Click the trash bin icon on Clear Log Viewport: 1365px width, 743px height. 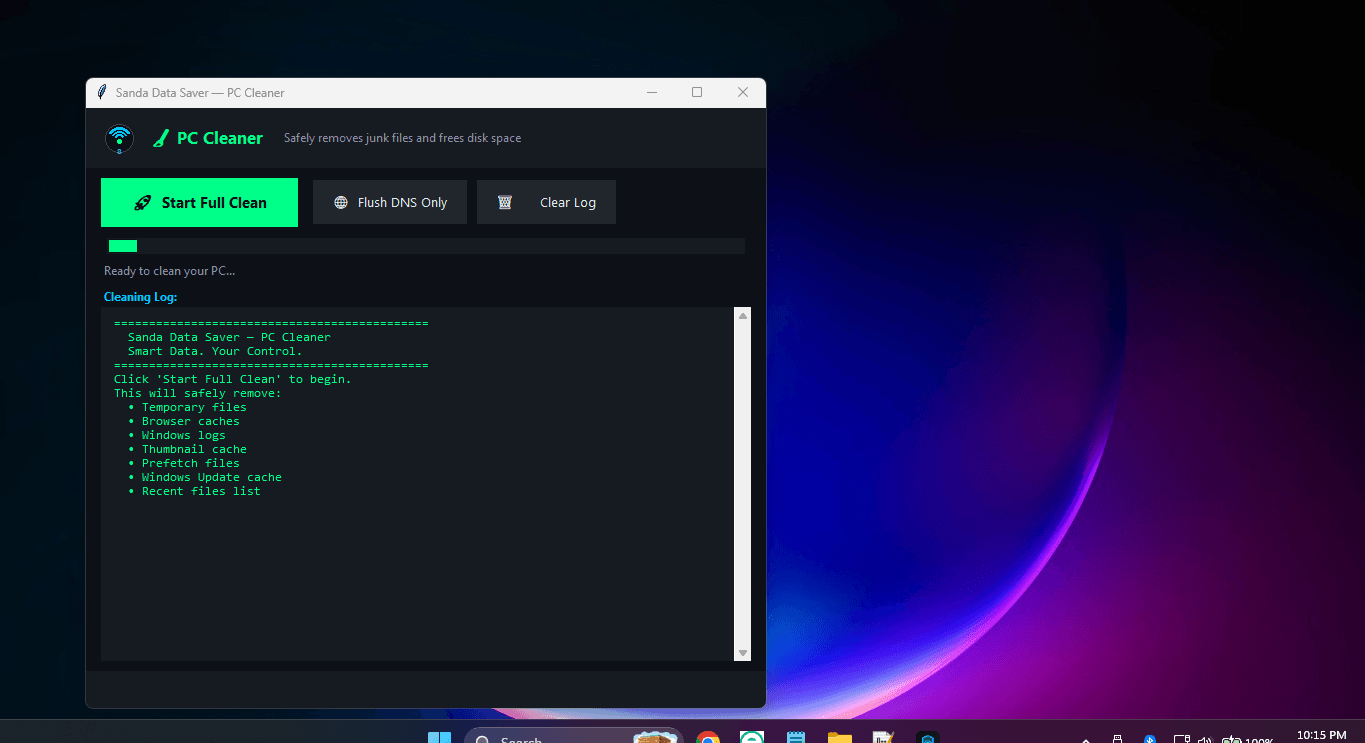tap(505, 202)
